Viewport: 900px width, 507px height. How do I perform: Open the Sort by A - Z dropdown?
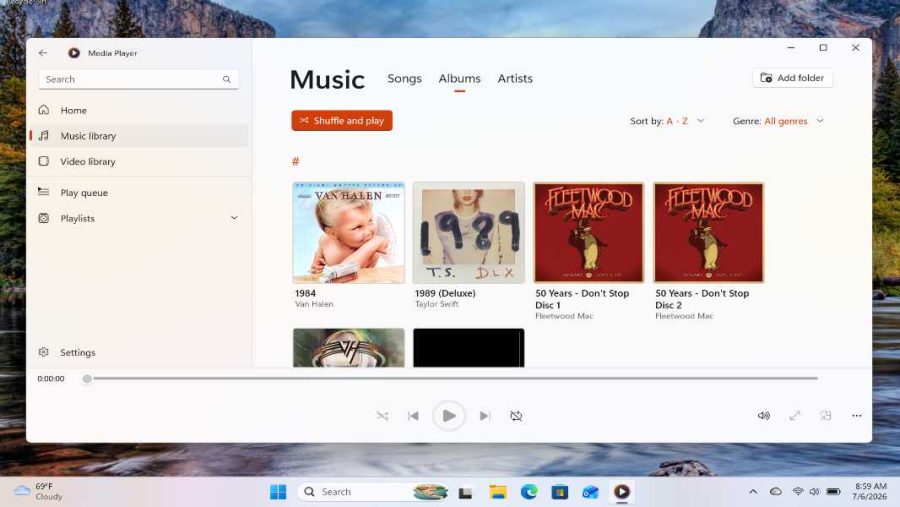pos(667,121)
